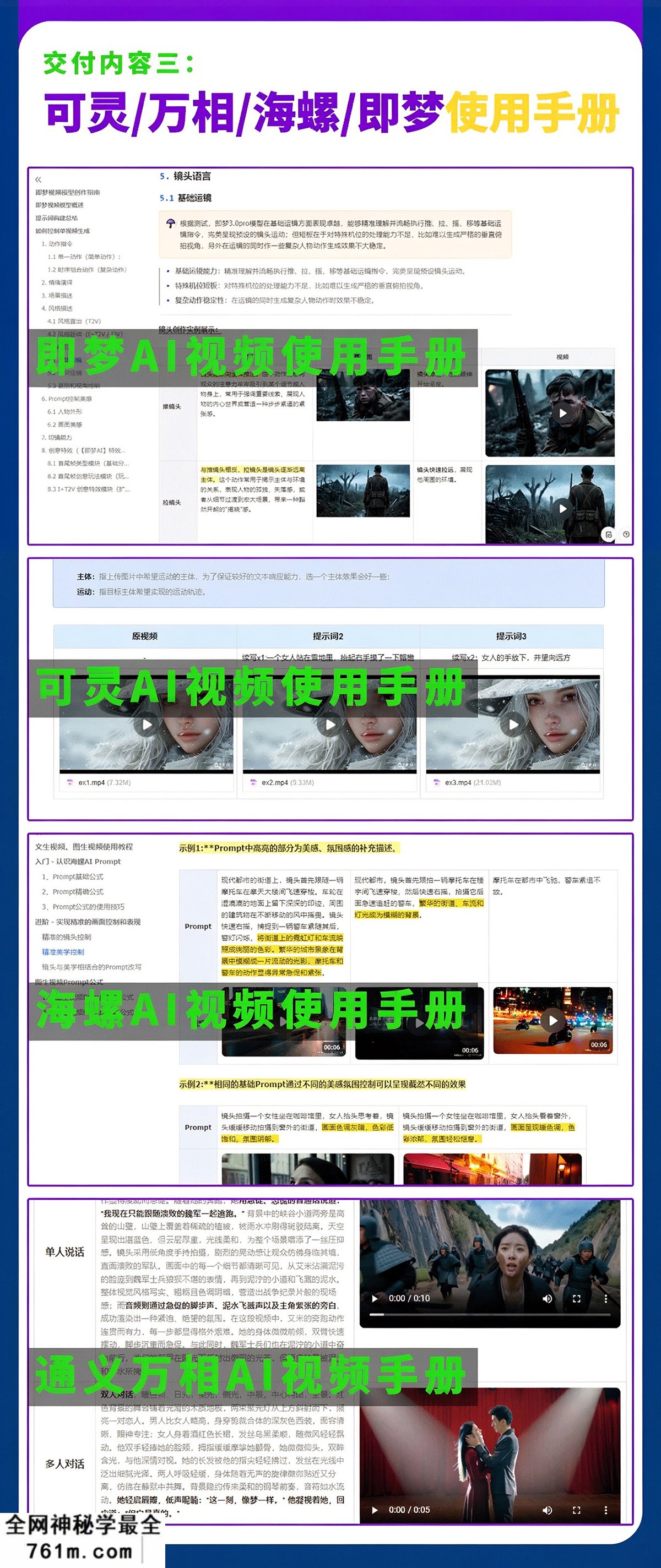Click the '5.1 基础运镜' heading
Image resolution: width=661 pixels, height=1568 pixels.
[186, 198]
